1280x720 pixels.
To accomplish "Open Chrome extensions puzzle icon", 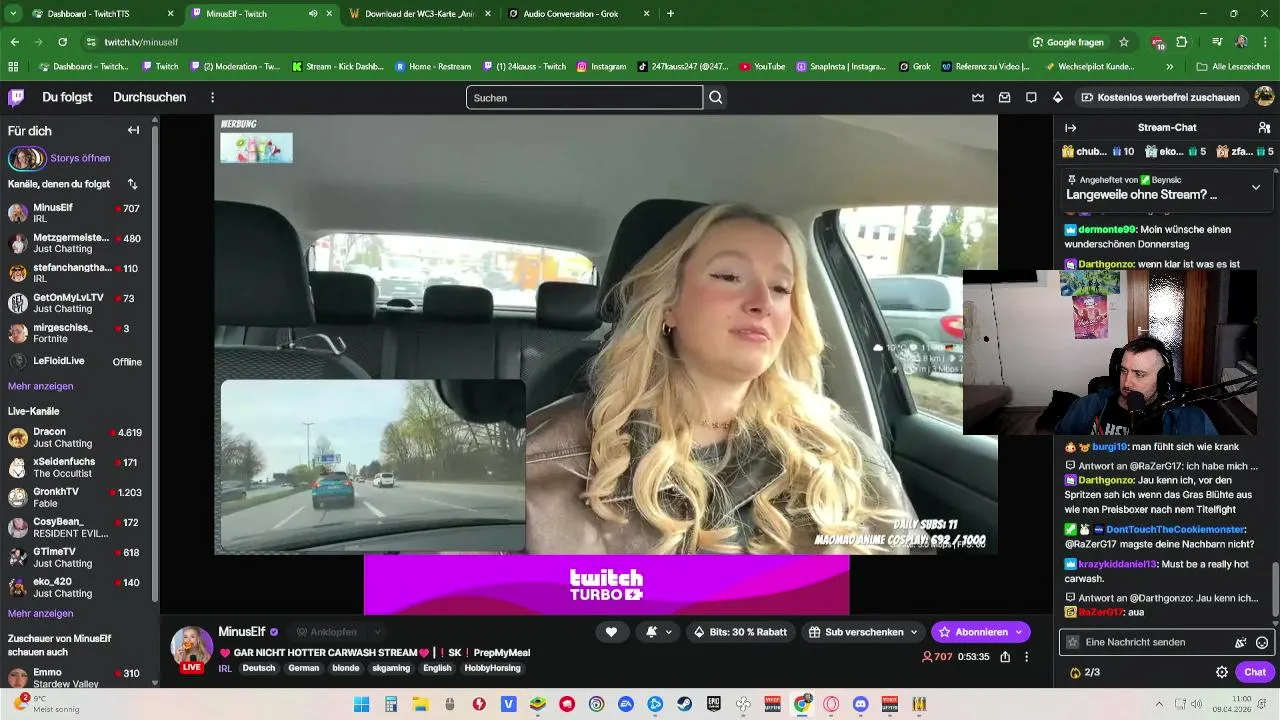I will point(1182,42).
